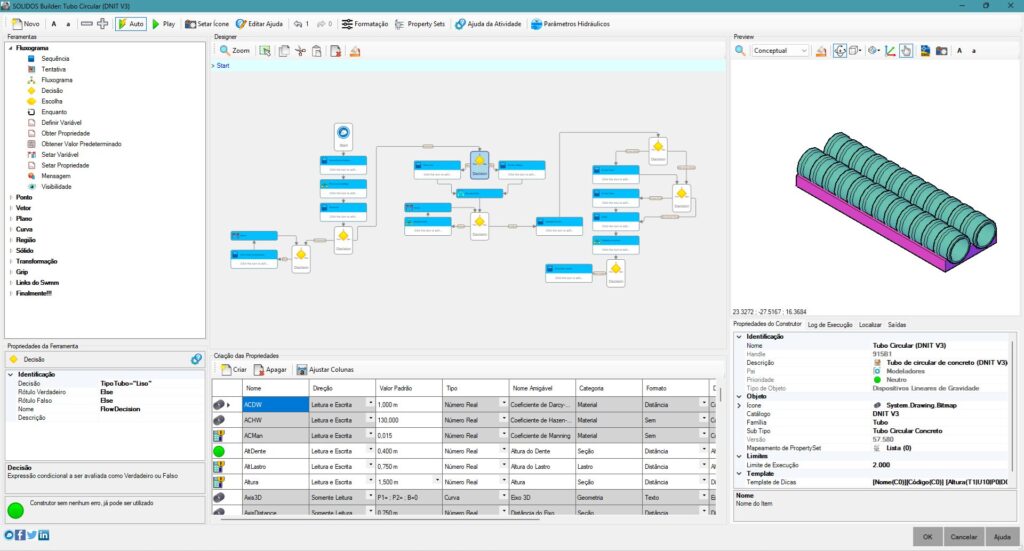Screen dimensions: 1024x551
Task: Click the minus collapse icon in the top toolbar
Action: pyautogui.click(x=86, y=24)
